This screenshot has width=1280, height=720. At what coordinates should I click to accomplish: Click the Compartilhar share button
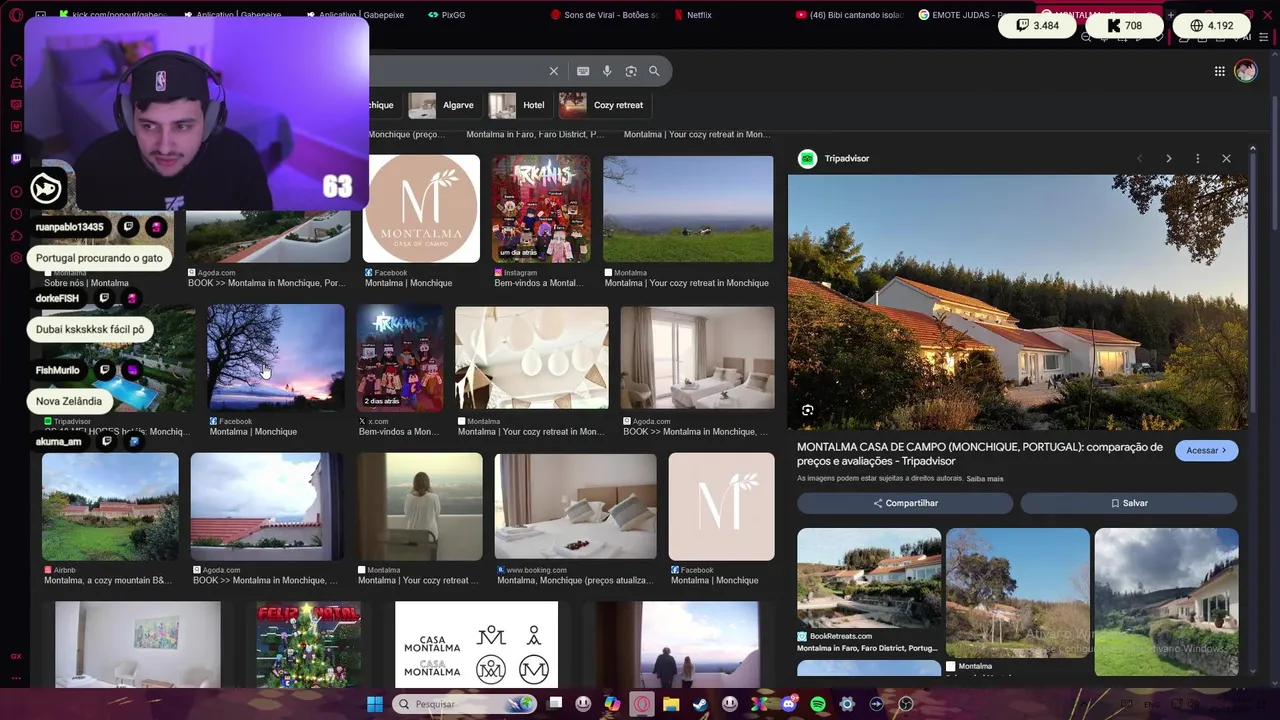coord(905,503)
